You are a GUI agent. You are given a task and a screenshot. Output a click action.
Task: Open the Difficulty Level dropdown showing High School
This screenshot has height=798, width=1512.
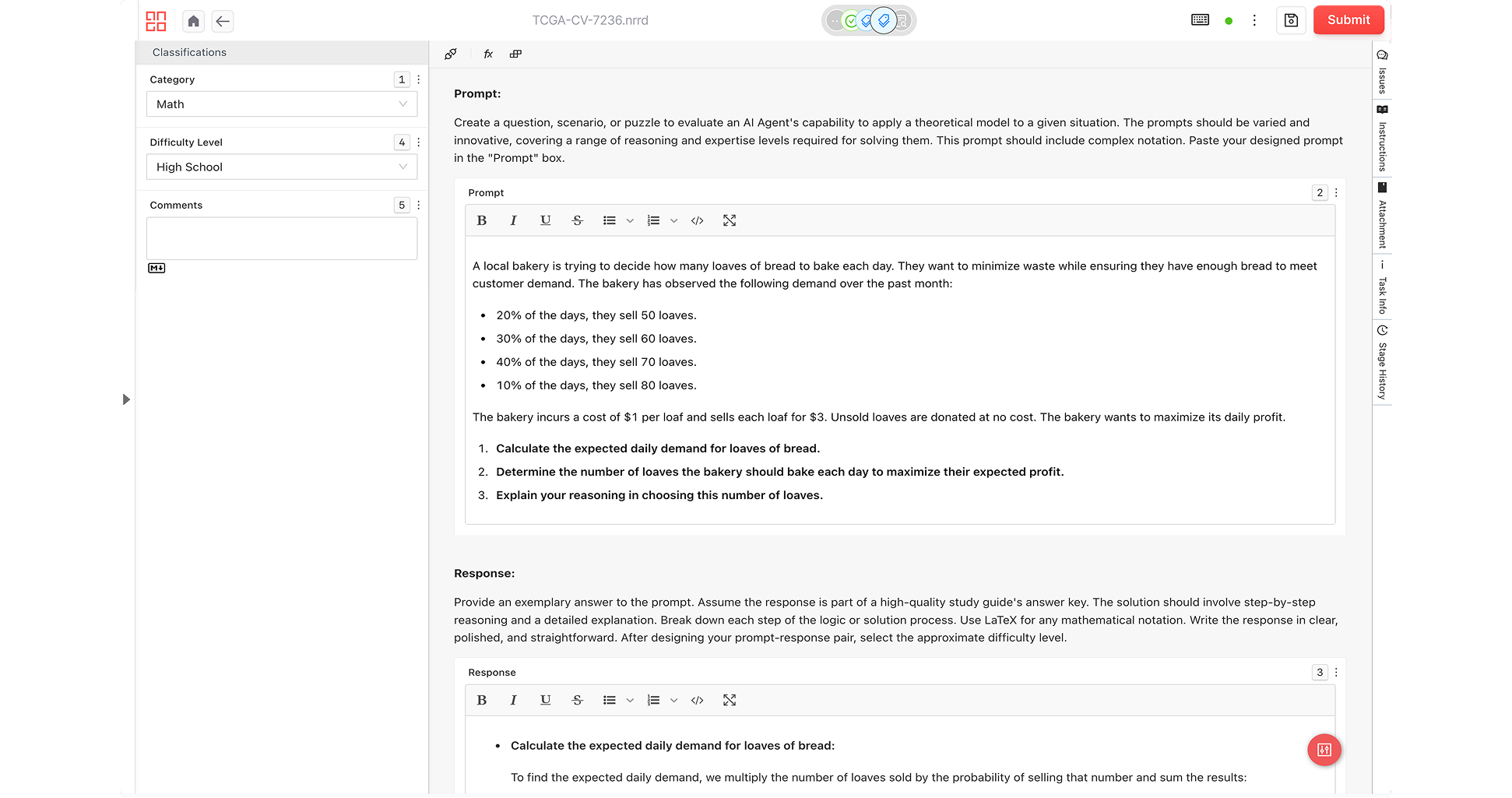click(x=281, y=167)
